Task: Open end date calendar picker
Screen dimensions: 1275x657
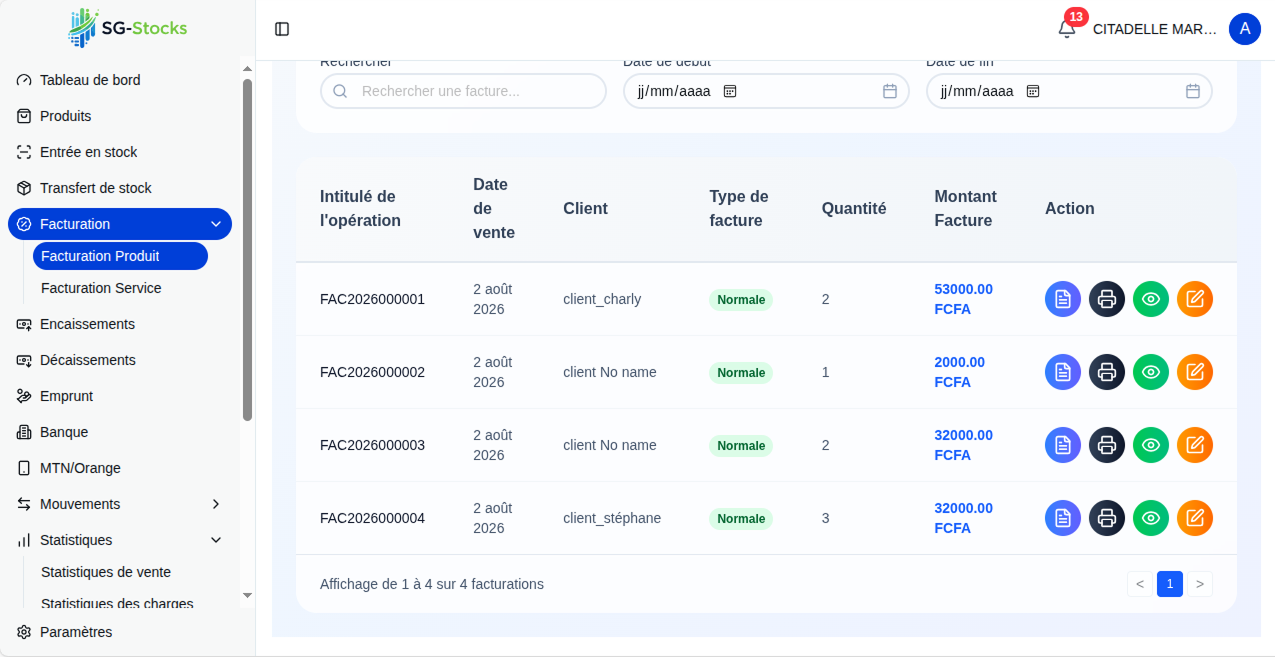Action: (1033, 91)
